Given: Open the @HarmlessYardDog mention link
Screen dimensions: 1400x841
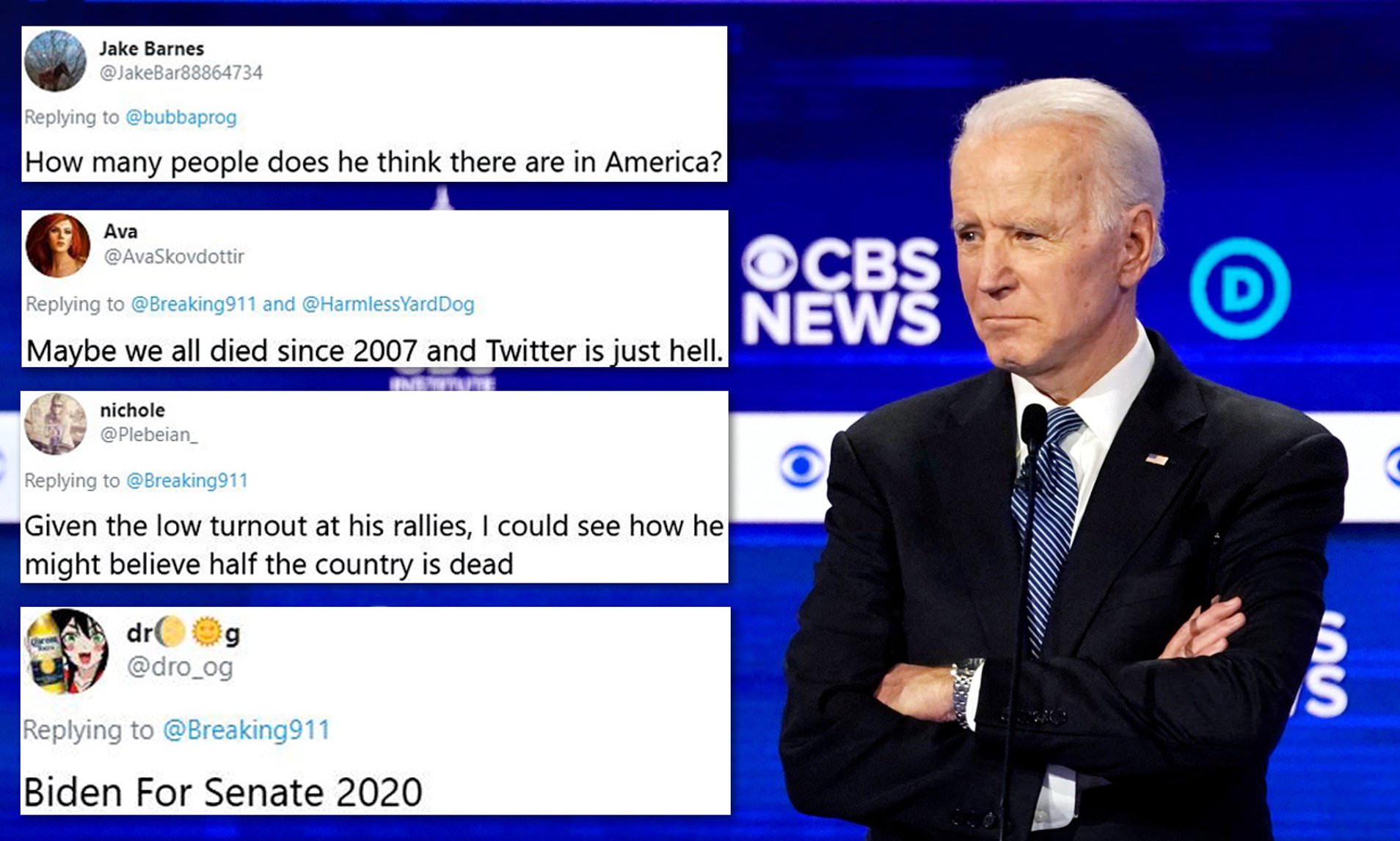Looking at the screenshot, I should 388,304.
